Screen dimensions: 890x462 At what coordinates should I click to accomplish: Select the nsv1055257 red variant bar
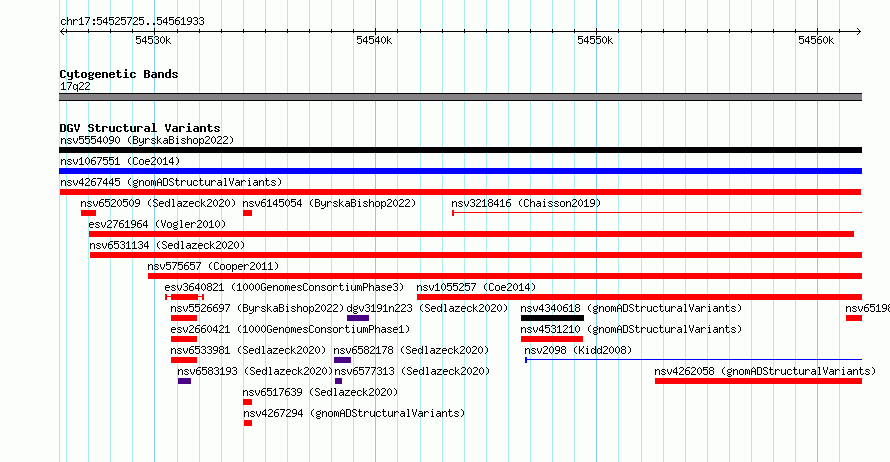coord(640,297)
